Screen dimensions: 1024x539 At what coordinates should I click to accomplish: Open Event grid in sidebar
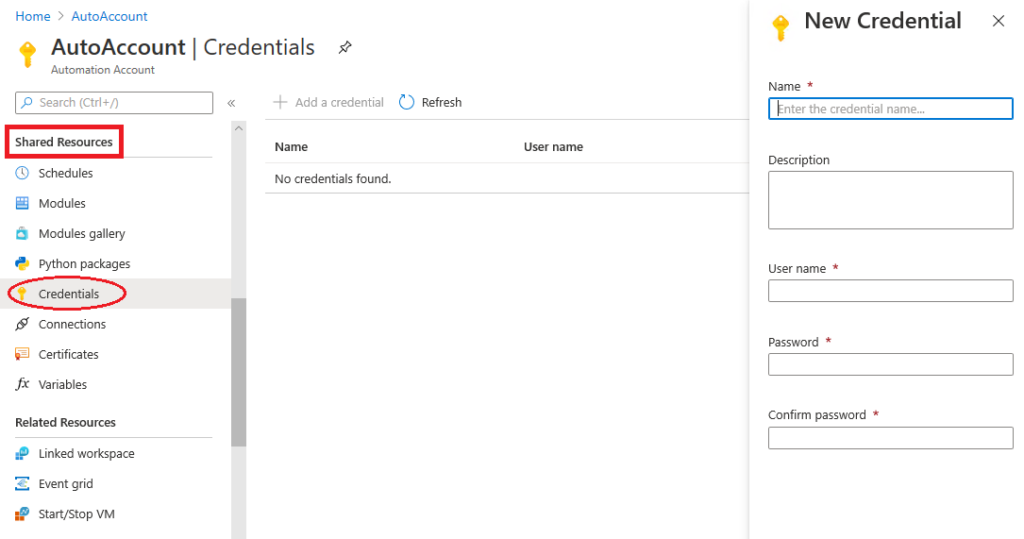click(65, 483)
